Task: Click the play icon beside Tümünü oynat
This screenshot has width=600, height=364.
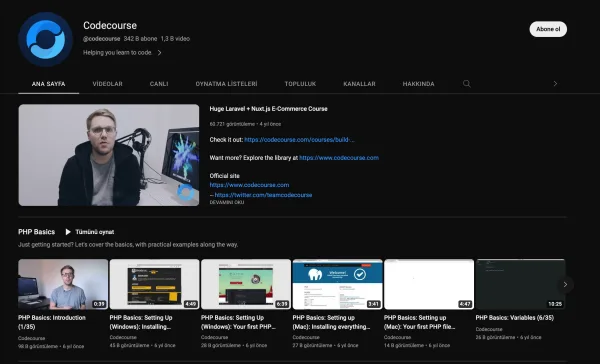Action: [68, 232]
